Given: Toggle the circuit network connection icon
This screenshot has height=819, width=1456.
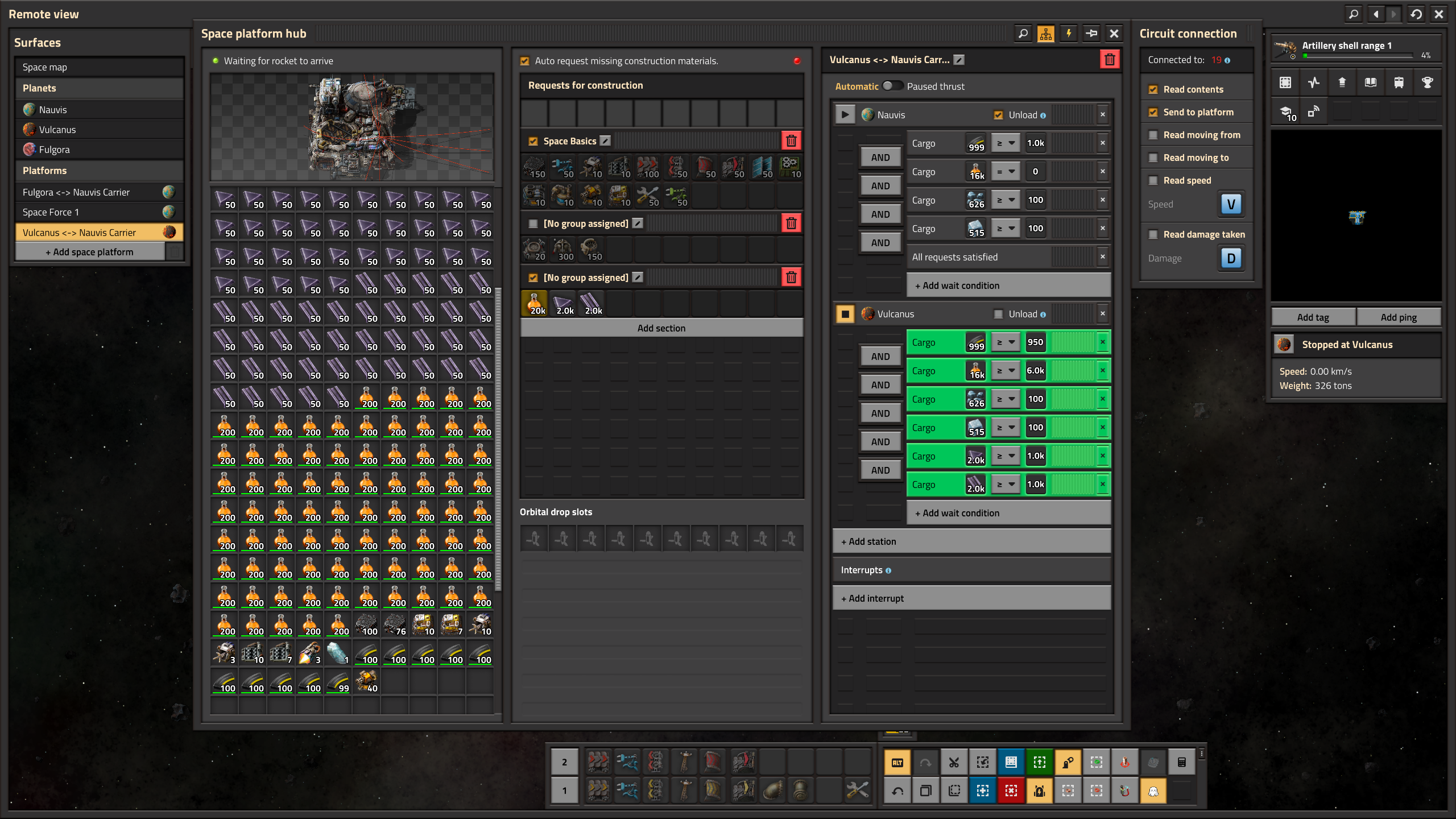Looking at the screenshot, I should click(1045, 34).
